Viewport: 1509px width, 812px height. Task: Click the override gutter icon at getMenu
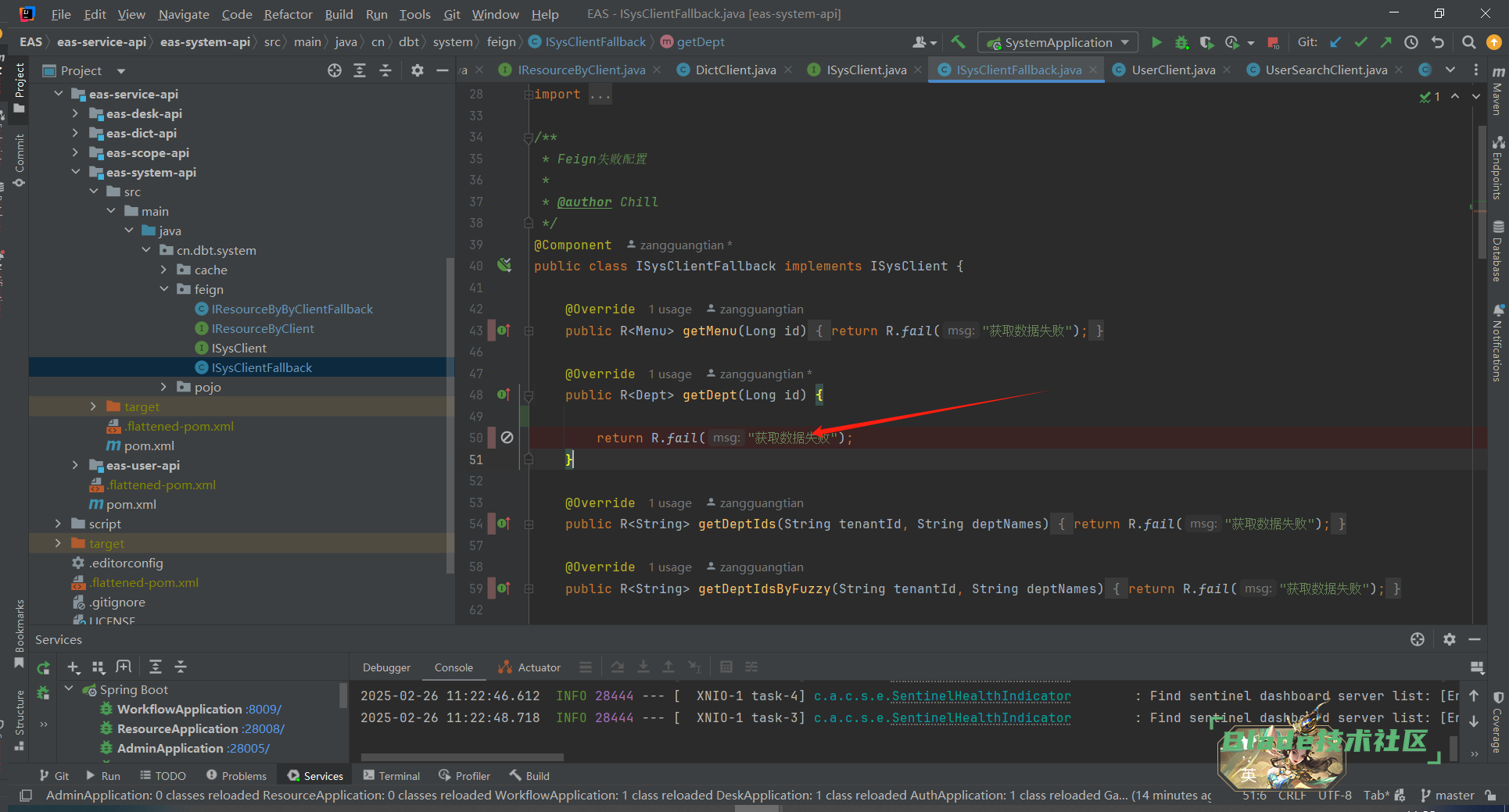click(504, 331)
